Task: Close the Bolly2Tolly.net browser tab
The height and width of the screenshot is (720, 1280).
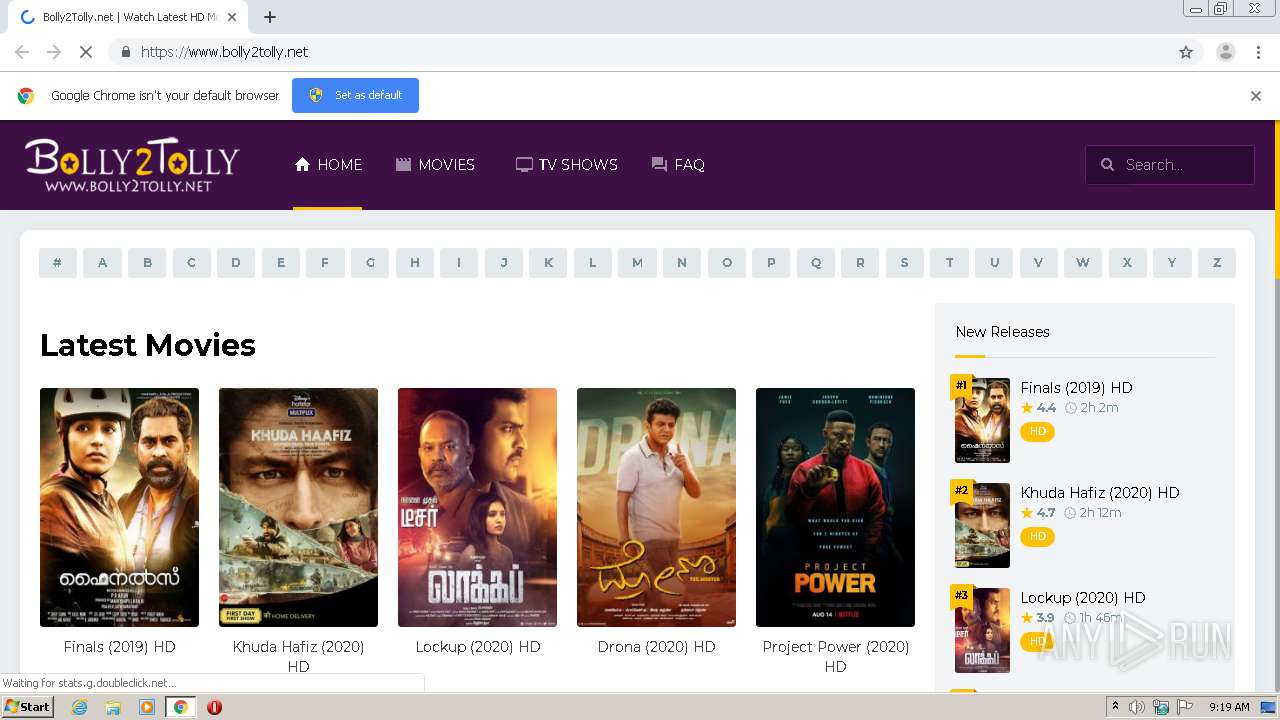Action: click(232, 17)
